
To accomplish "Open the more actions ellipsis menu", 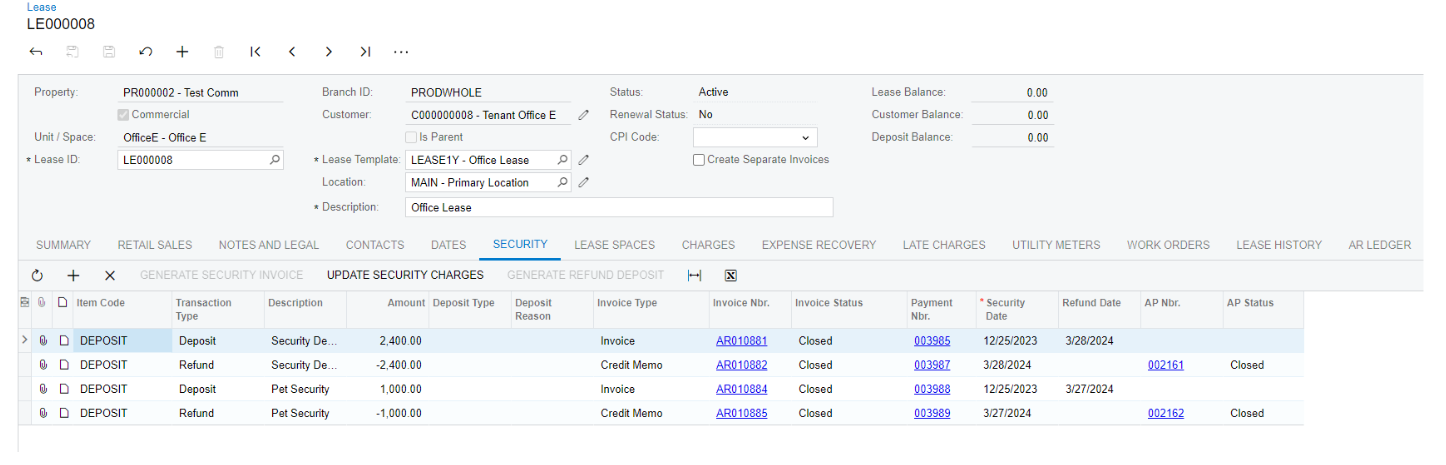I will [x=401, y=52].
